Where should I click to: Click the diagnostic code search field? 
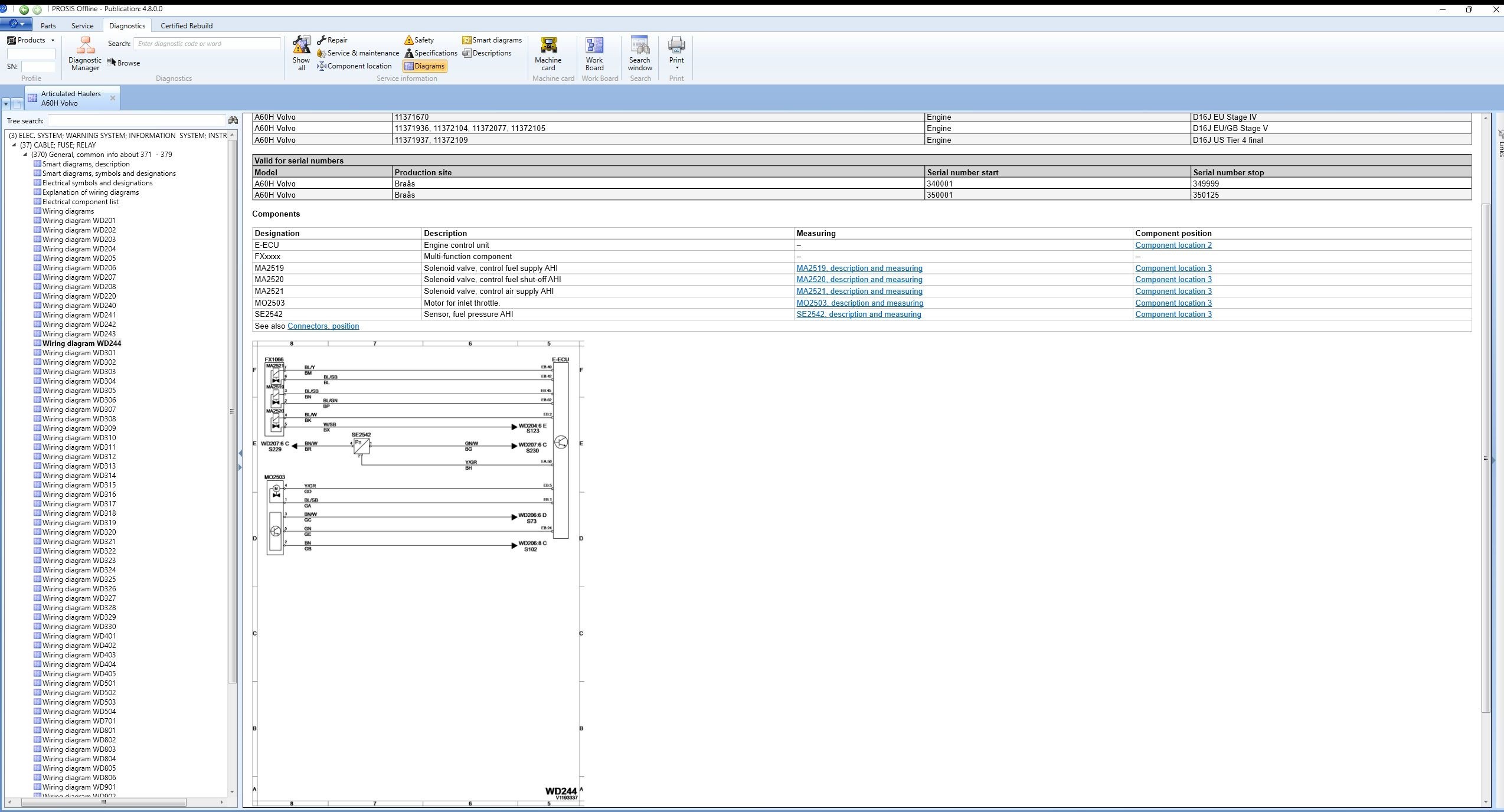207,44
